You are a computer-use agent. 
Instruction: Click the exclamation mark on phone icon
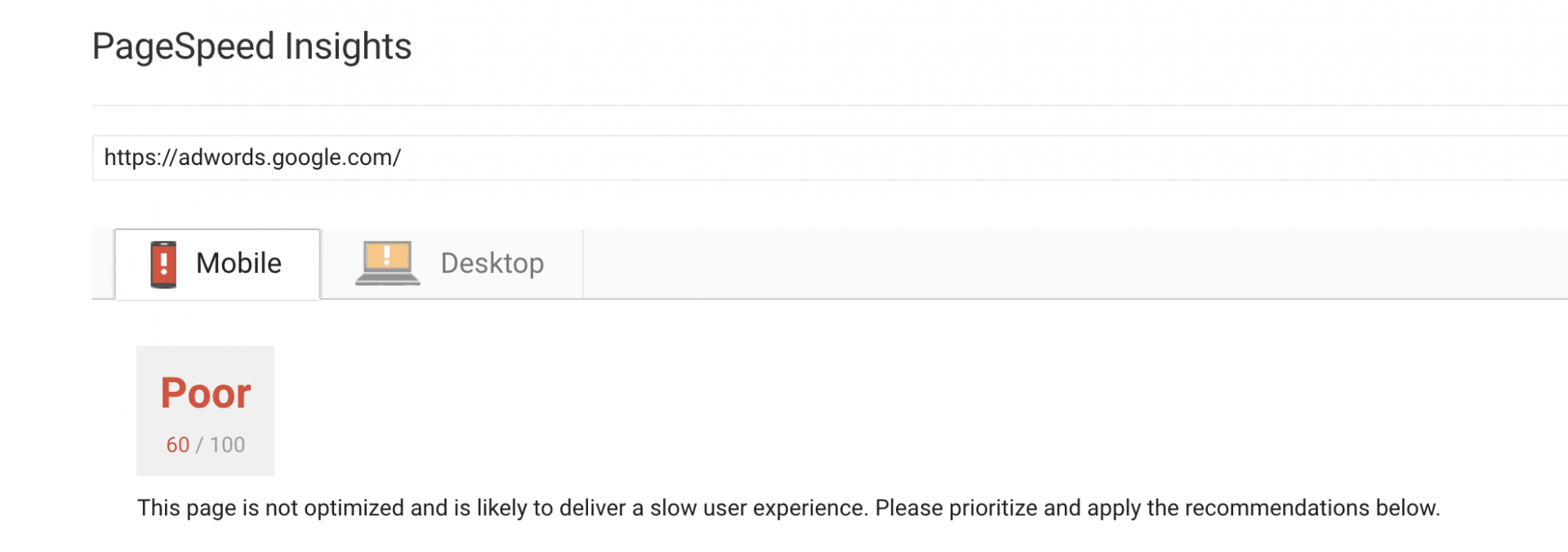point(163,262)
